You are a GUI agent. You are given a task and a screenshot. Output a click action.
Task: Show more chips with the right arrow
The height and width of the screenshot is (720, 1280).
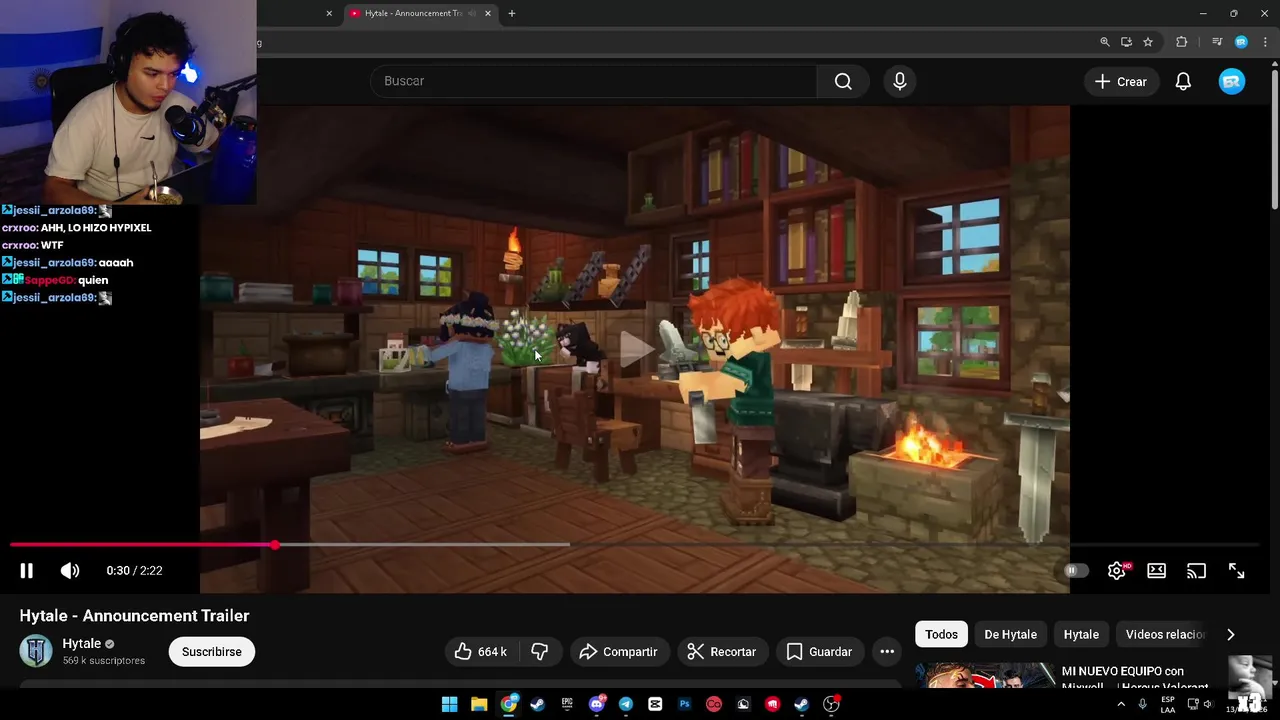coord(1231,634)
